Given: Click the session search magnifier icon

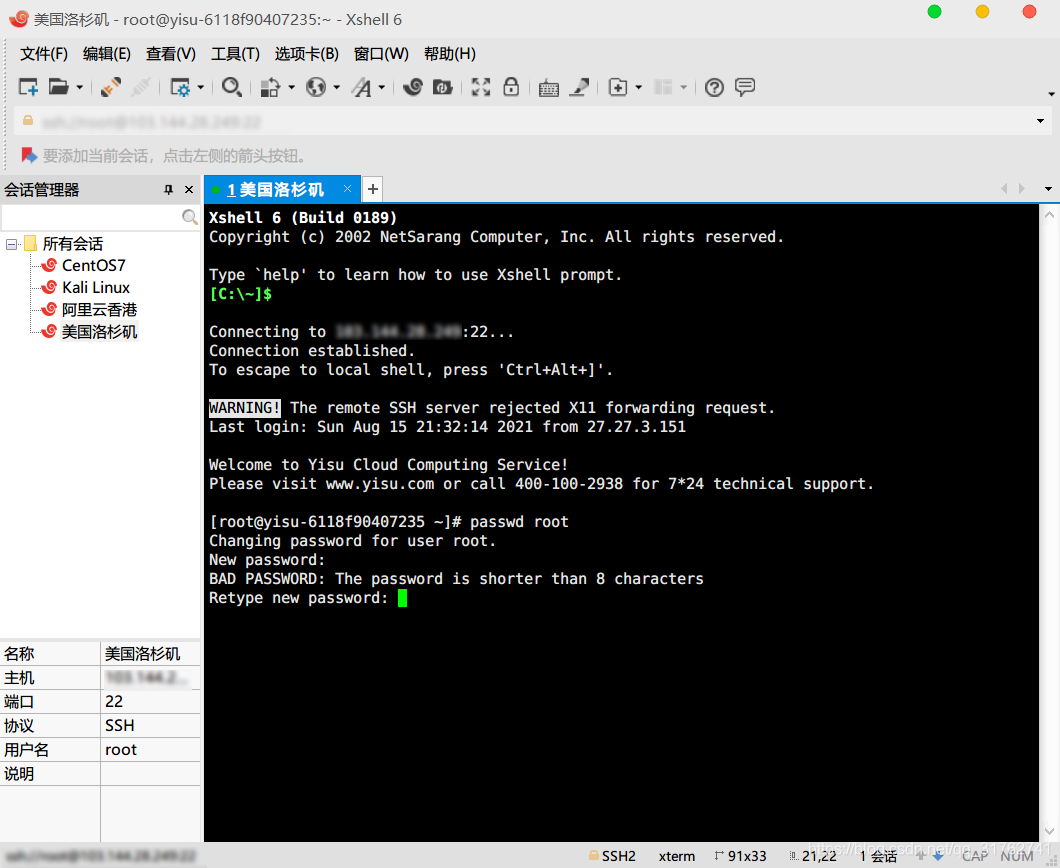Looking at the screenshot, I should (190, 217).
